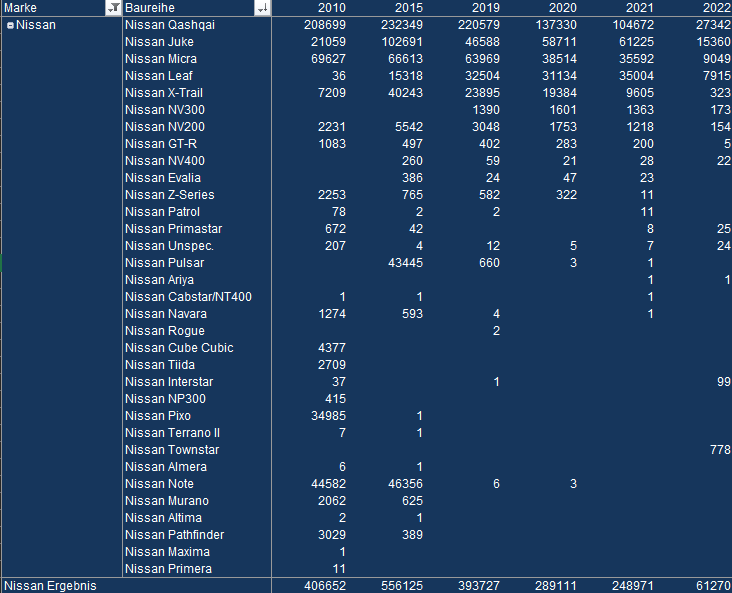
Task: Select the Nissan NV300 row label
Action: tap(165, 110)
